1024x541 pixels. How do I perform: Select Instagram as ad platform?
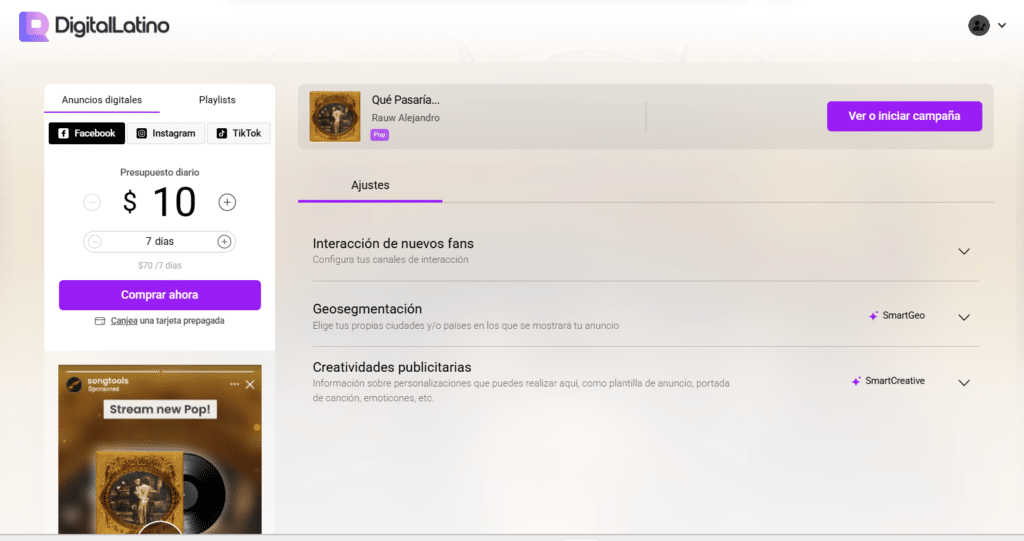click(165, 133)
